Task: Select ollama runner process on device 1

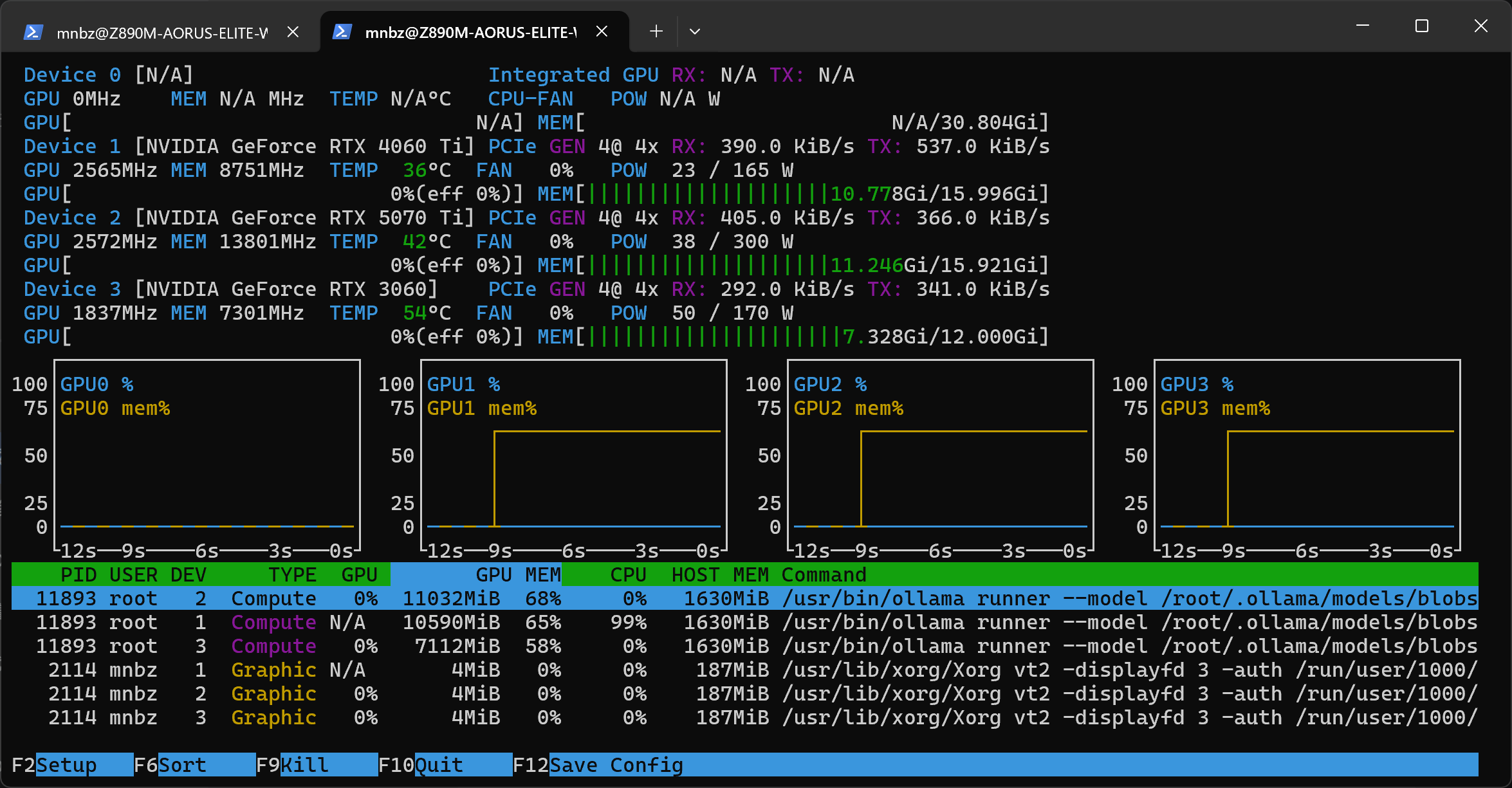Action: (x=744, y=622)
